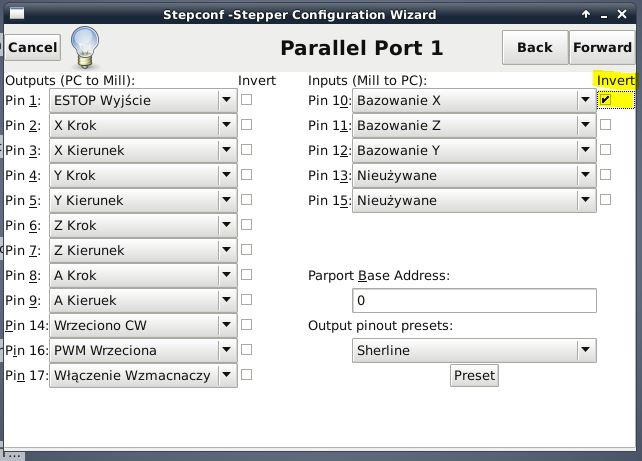The height and width of the screenshot is (461, 642).
Task: Enable Invert checkbox for Pin 1 output
Action: click(x=246, y=99)
